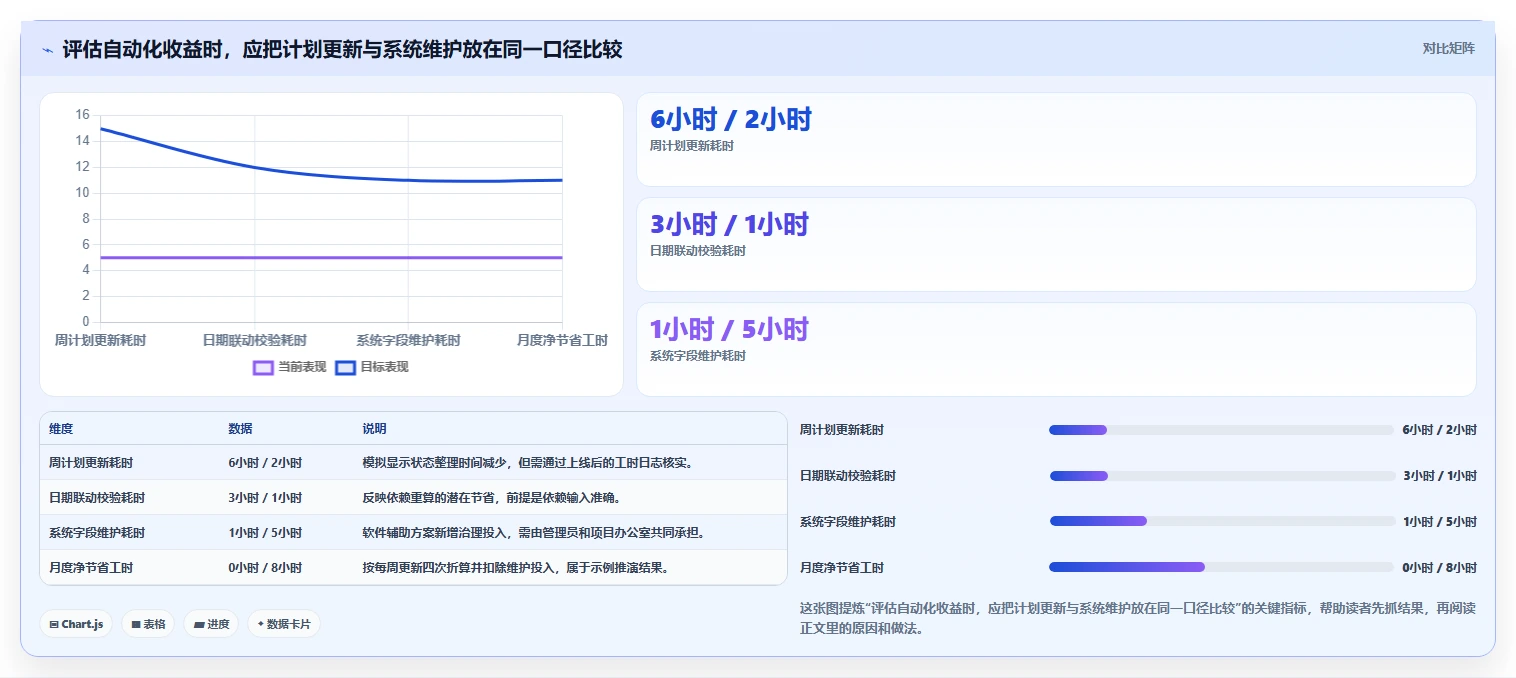Select 周计划更新耗时 in the table's first column
The image size is (1516, 678).
pos(91,463)
